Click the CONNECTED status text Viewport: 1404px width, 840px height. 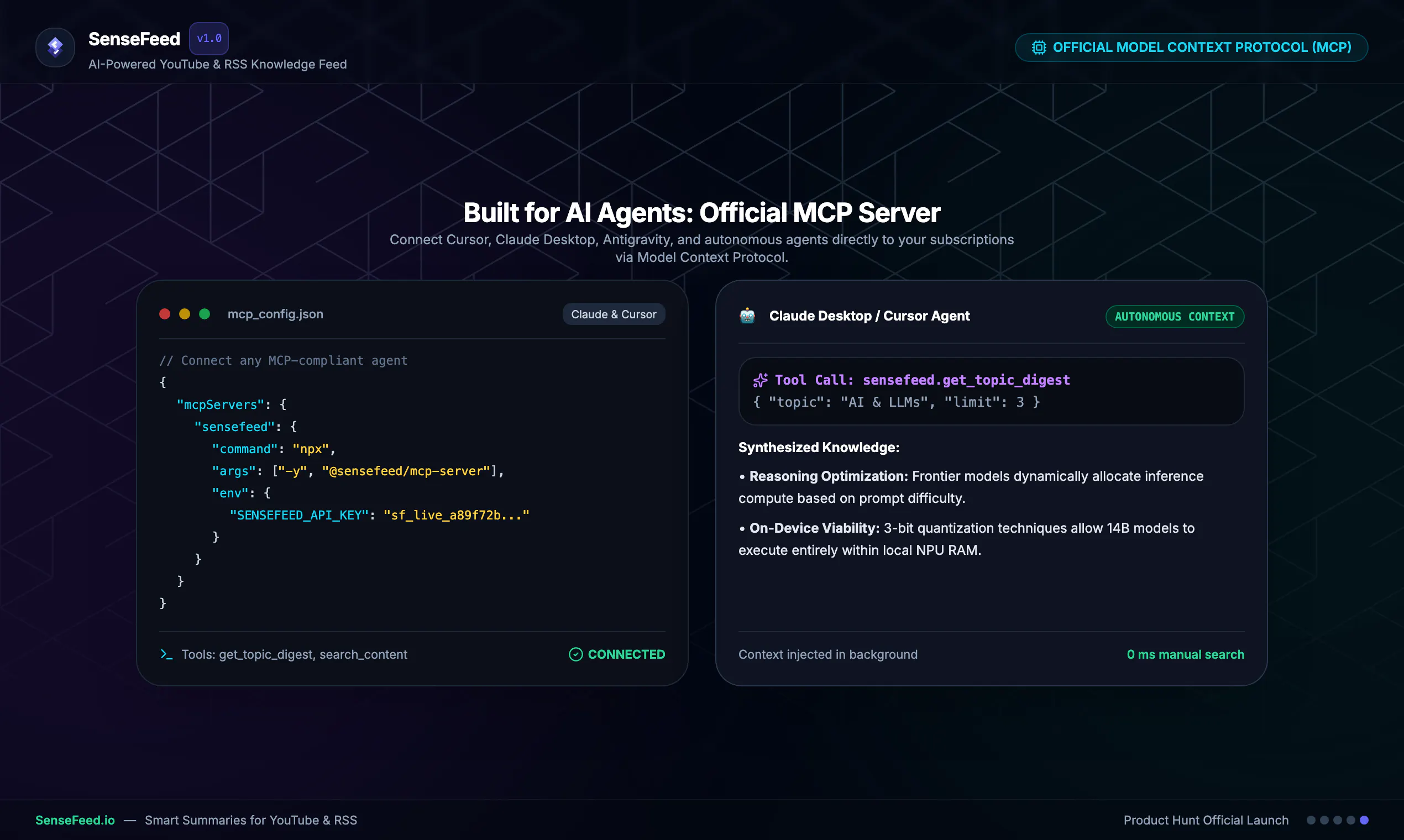pos(626,654)
